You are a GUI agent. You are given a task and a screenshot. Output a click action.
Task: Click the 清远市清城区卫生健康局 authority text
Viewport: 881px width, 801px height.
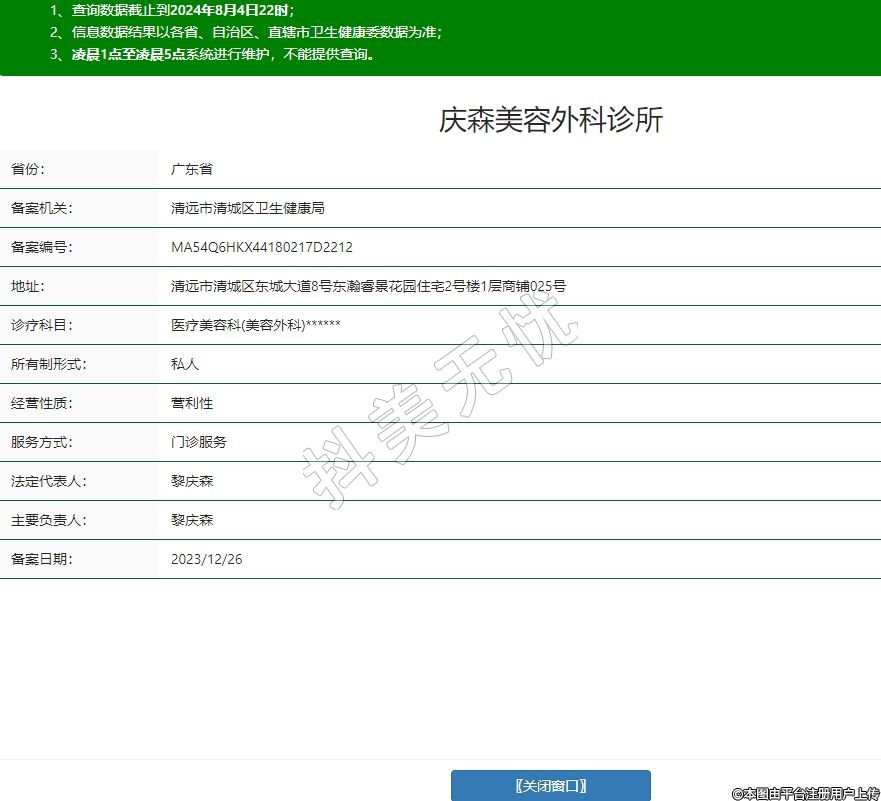click(248, 208)
